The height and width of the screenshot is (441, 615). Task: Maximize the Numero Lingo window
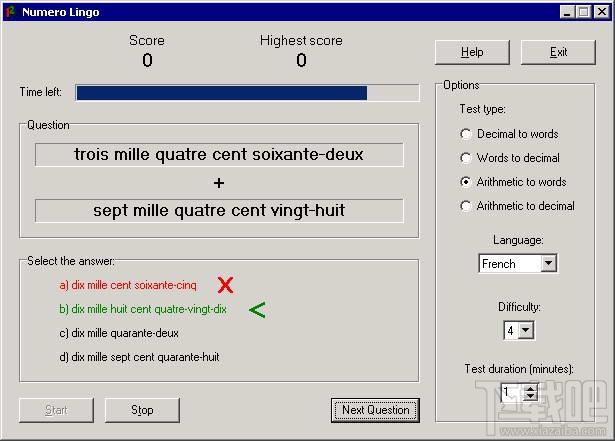[x=583, y=12]
